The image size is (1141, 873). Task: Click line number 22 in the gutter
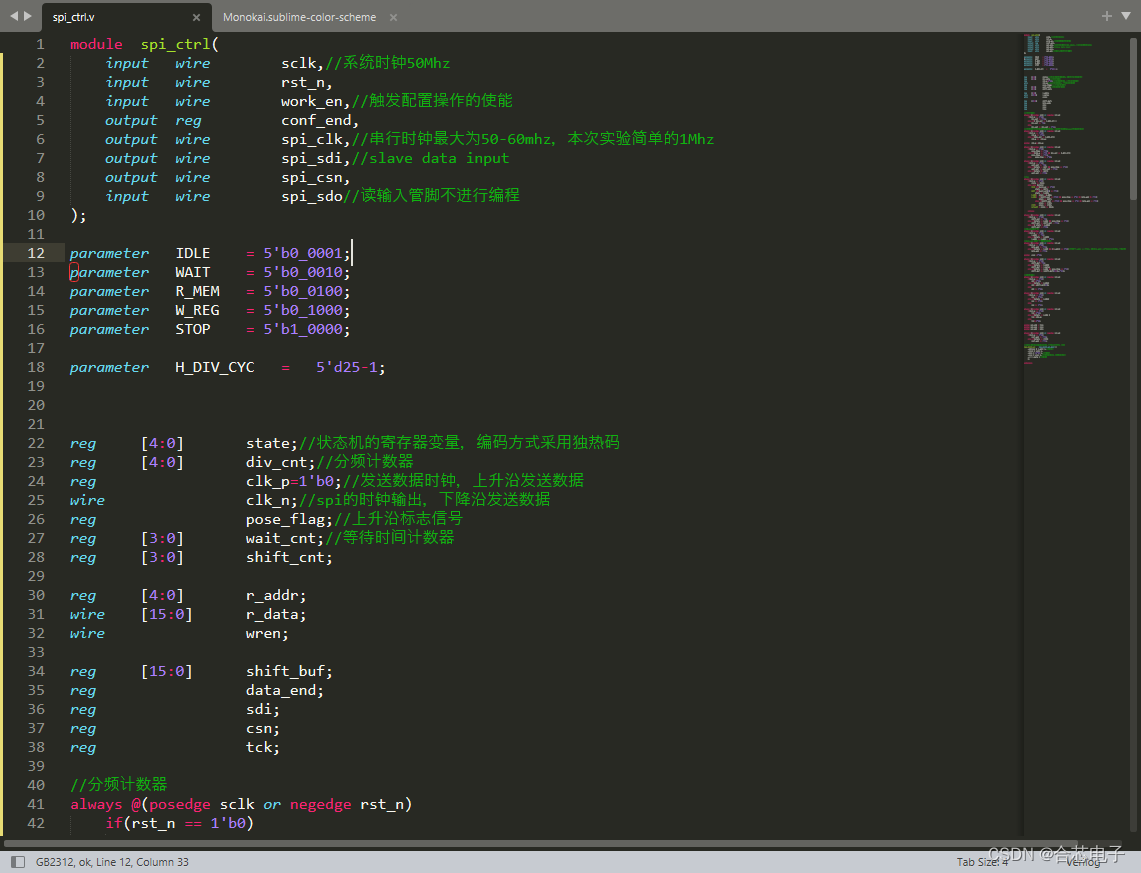36,443
